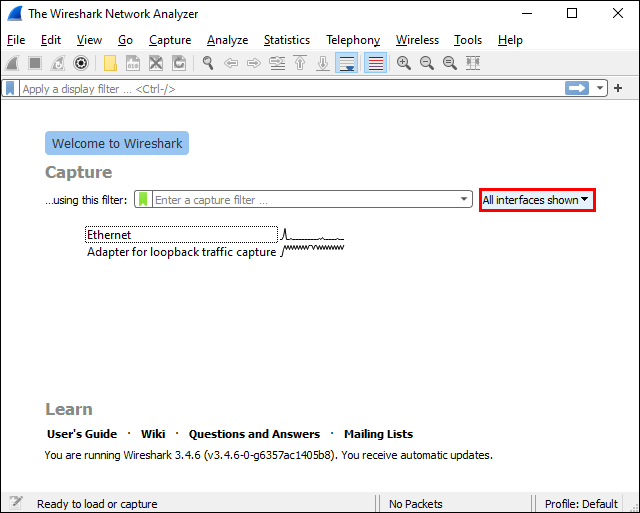Open the Edit menu
The image size is (640, 513).
51,40
